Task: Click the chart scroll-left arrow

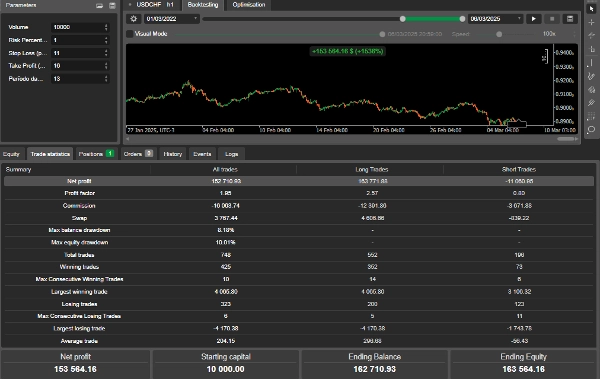Action: (128, 139)
